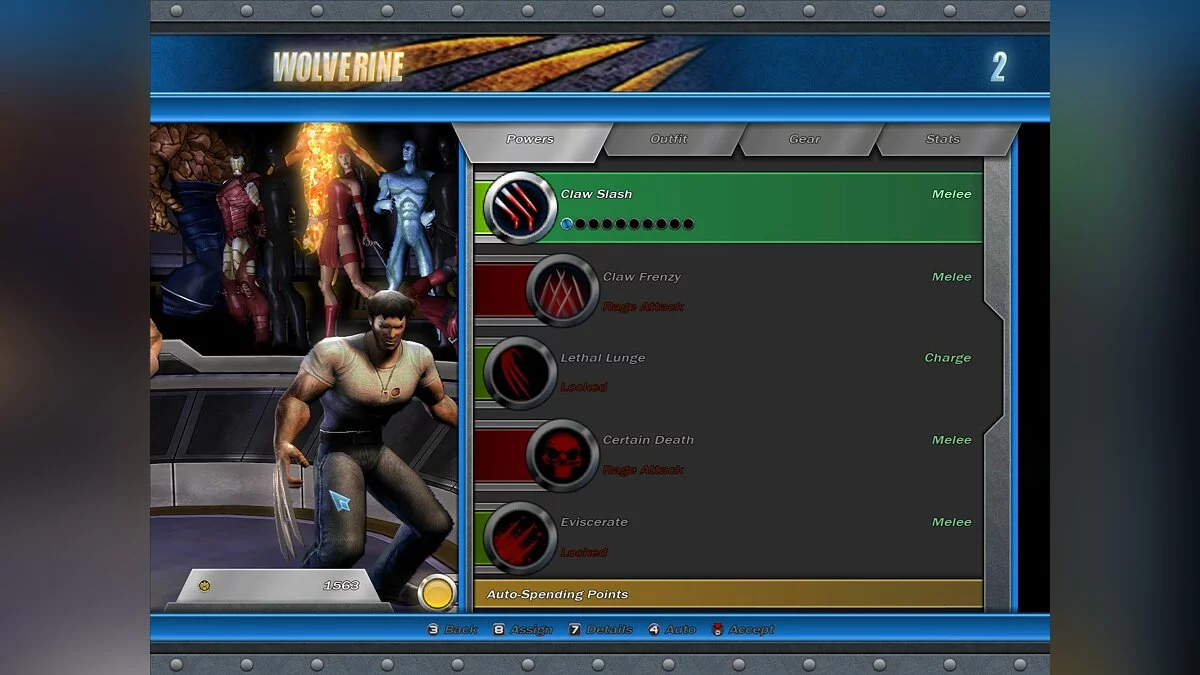Screen dimensions: 1200x675
Task: Click the Details key icon labeled 7
Action: 575,630
